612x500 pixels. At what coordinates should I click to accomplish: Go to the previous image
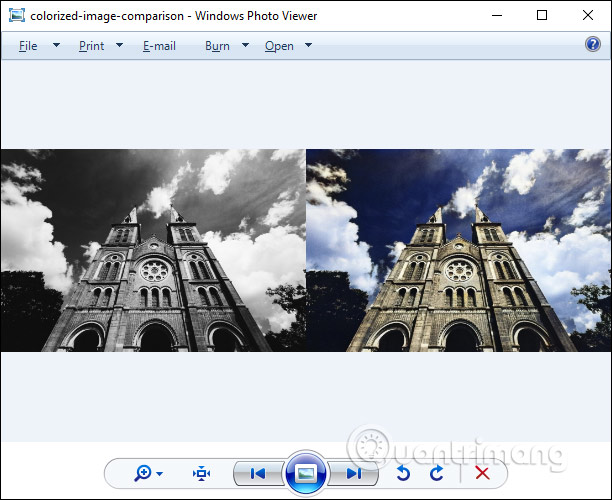point(258,474)
